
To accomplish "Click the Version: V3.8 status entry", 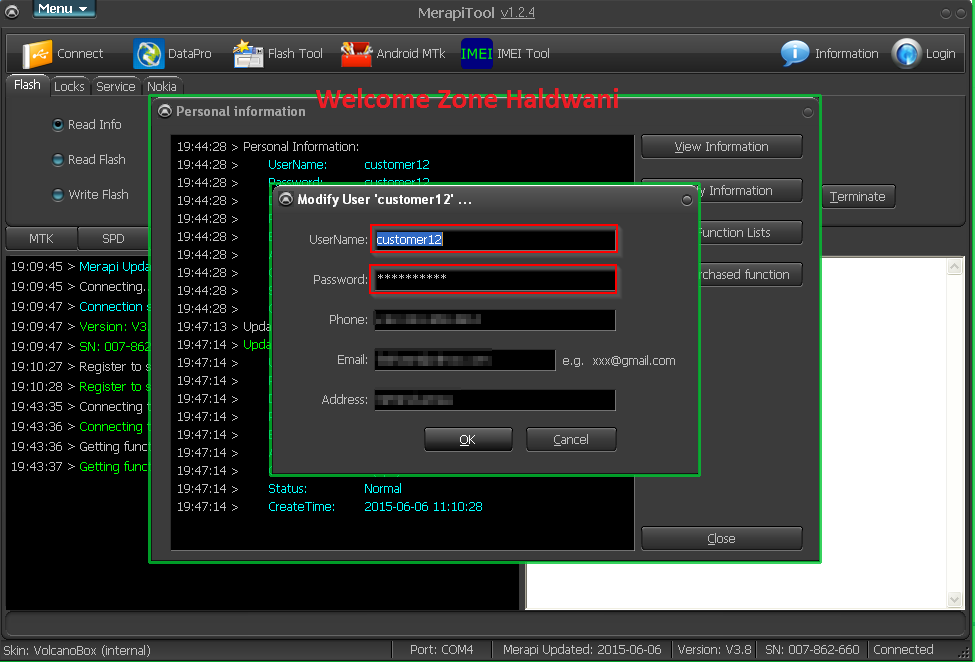I will [x=714, y=650].
